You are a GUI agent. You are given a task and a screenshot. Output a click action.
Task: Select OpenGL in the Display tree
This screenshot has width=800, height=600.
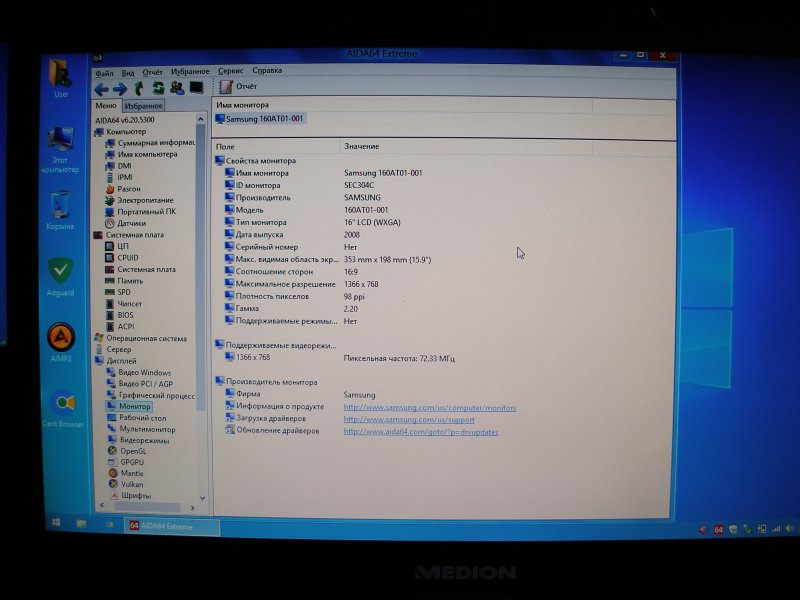[x=133, y=451]
